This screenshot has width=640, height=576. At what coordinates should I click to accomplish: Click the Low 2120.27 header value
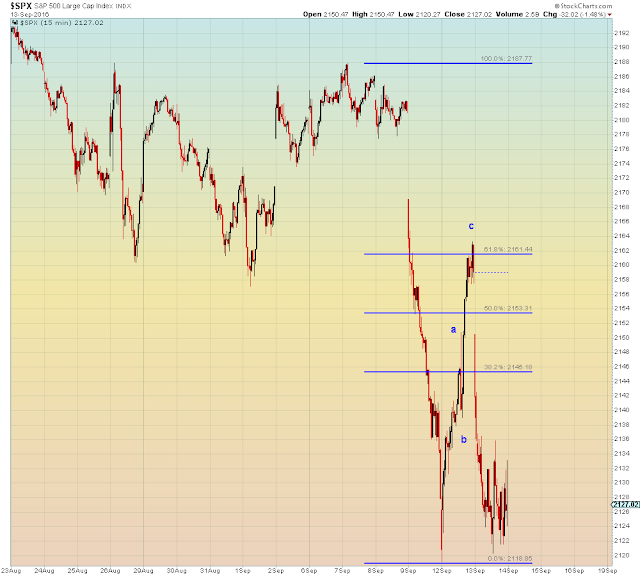(419, 14)
